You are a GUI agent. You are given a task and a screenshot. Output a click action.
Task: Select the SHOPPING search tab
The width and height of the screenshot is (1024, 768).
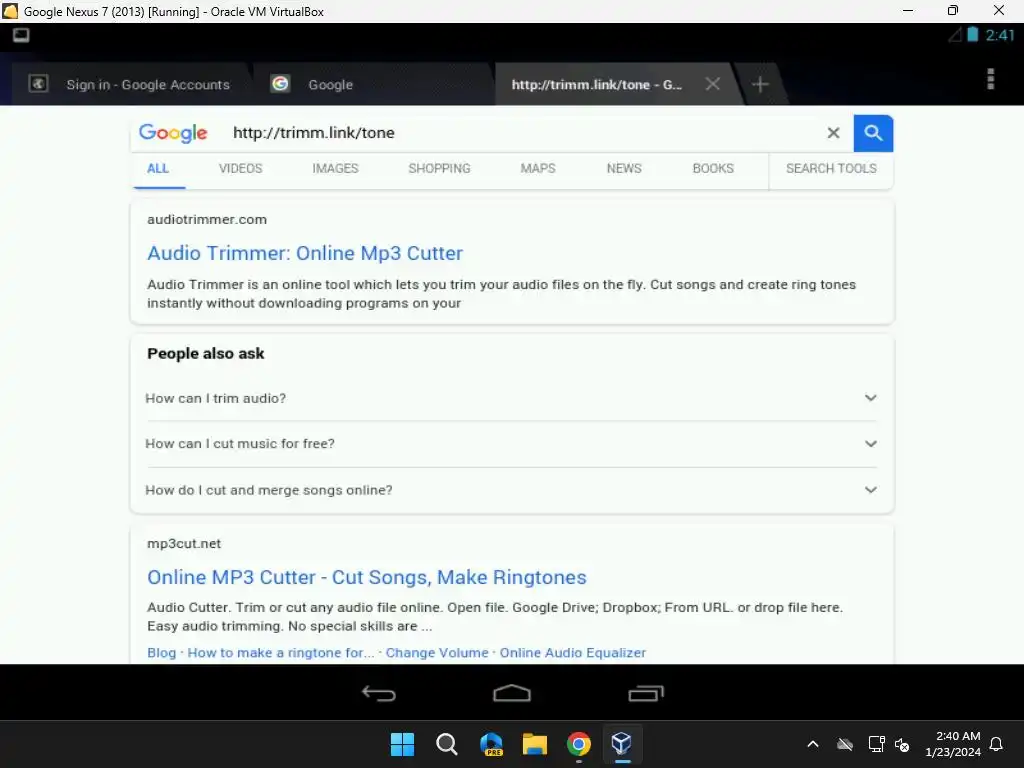440,168
